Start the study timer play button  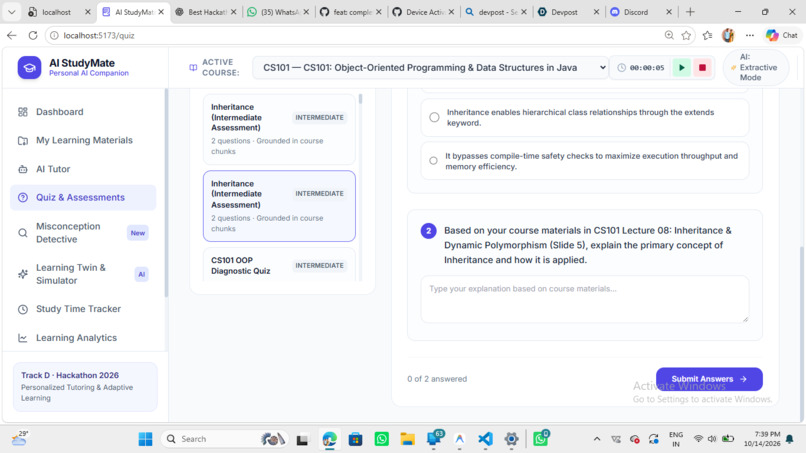pos(682,67)
